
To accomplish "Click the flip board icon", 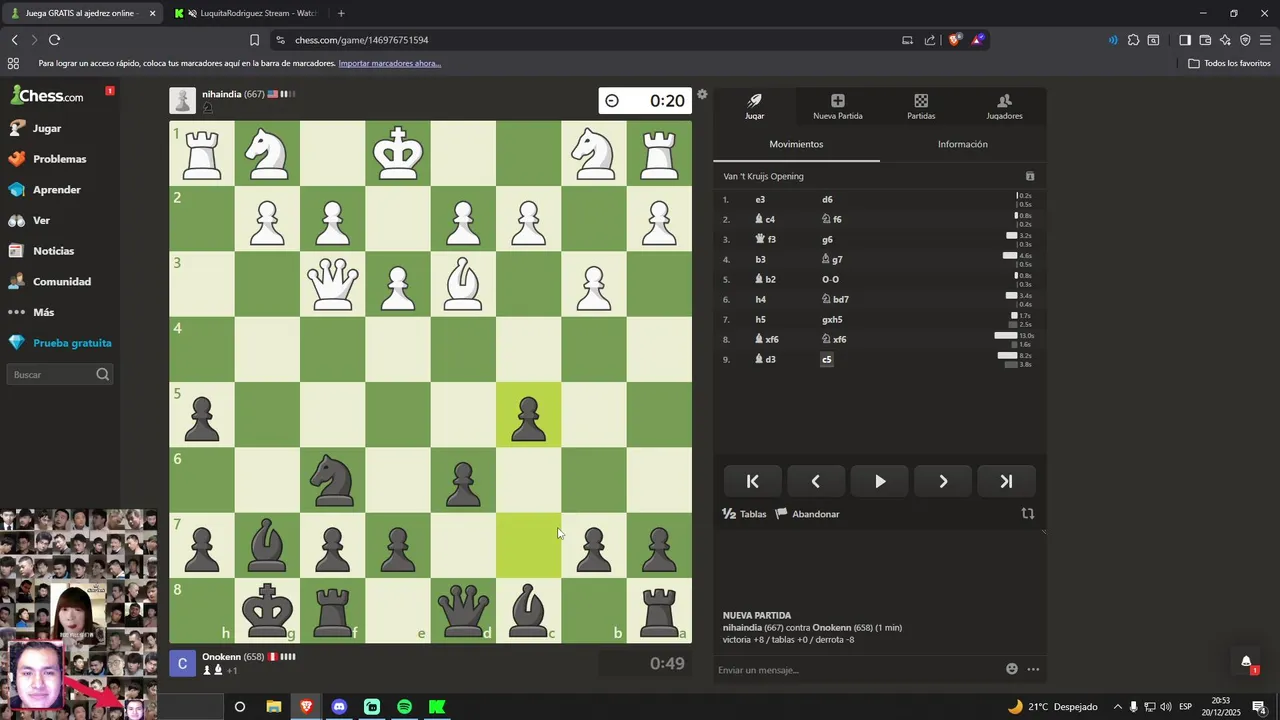I will point(1027,513).
